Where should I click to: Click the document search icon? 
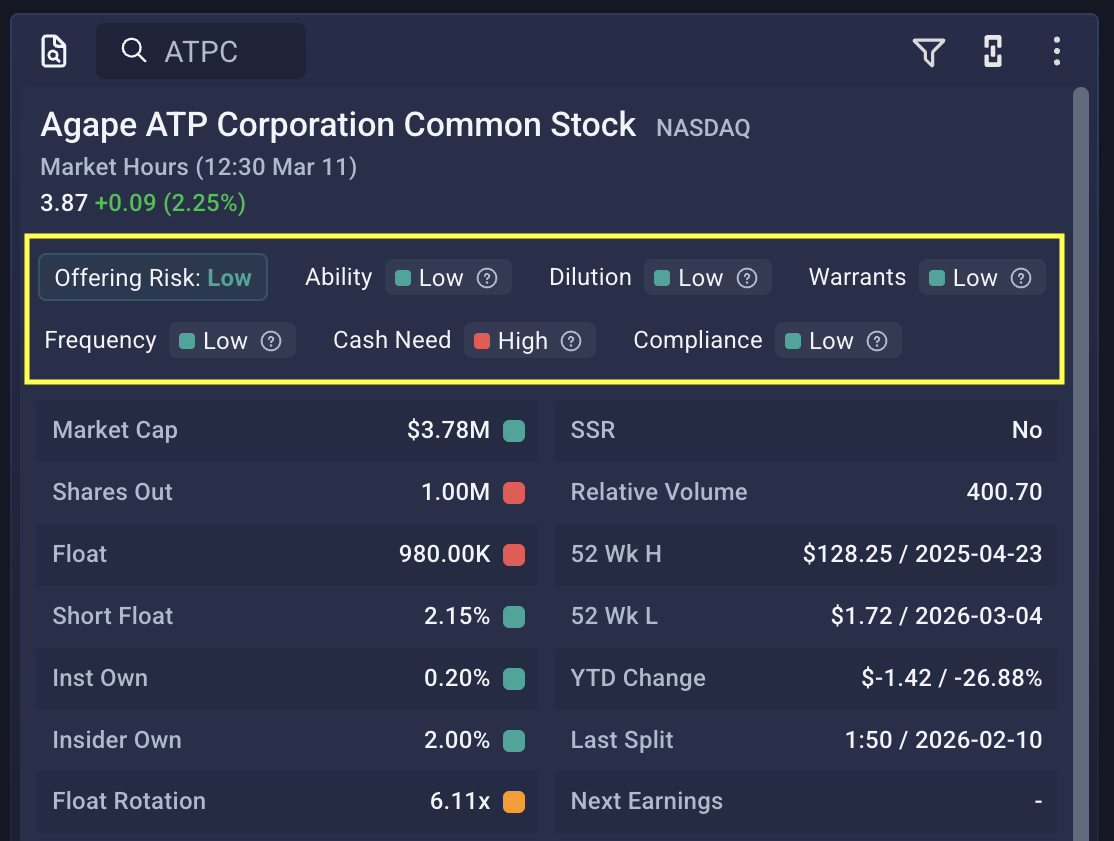point(54,51)
